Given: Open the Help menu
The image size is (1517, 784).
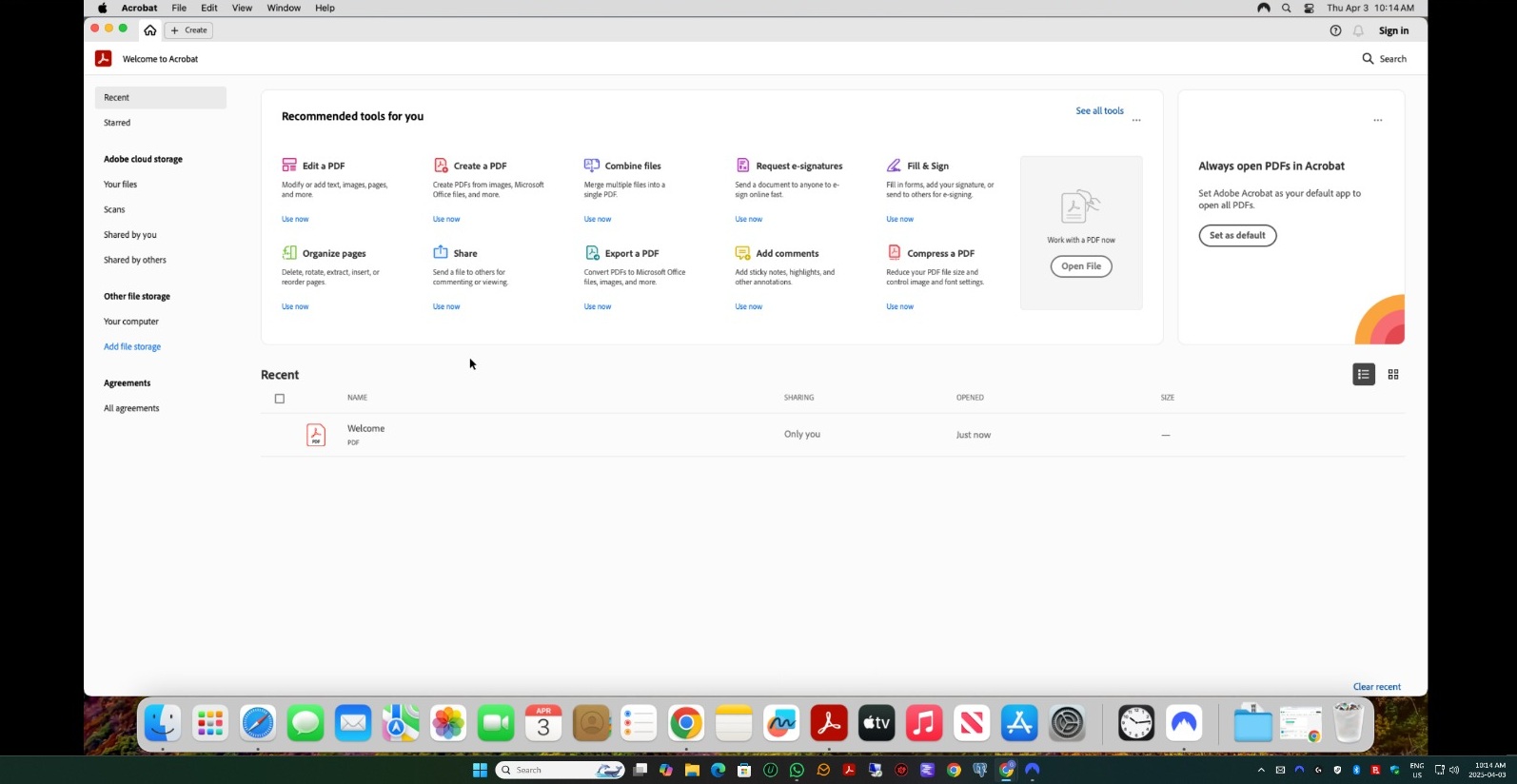Looking at the screenshot, I should coord(325,8).
